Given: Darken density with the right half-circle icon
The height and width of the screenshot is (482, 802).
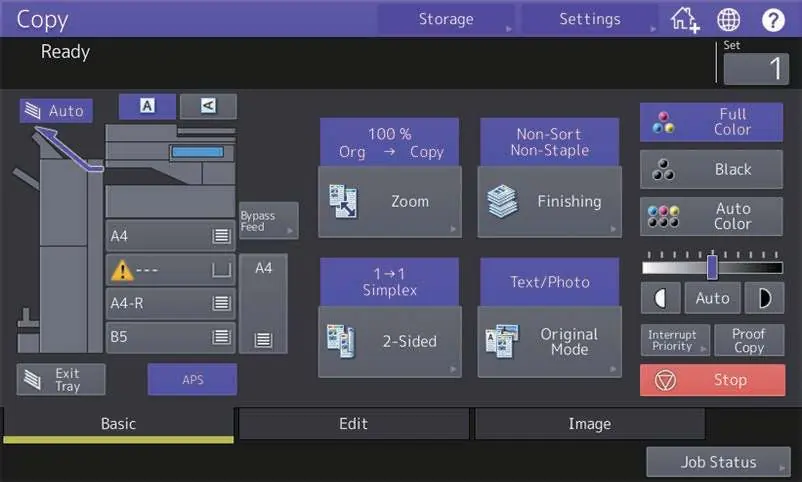Looking at the screenshot, I should click(x=764, y=298).
